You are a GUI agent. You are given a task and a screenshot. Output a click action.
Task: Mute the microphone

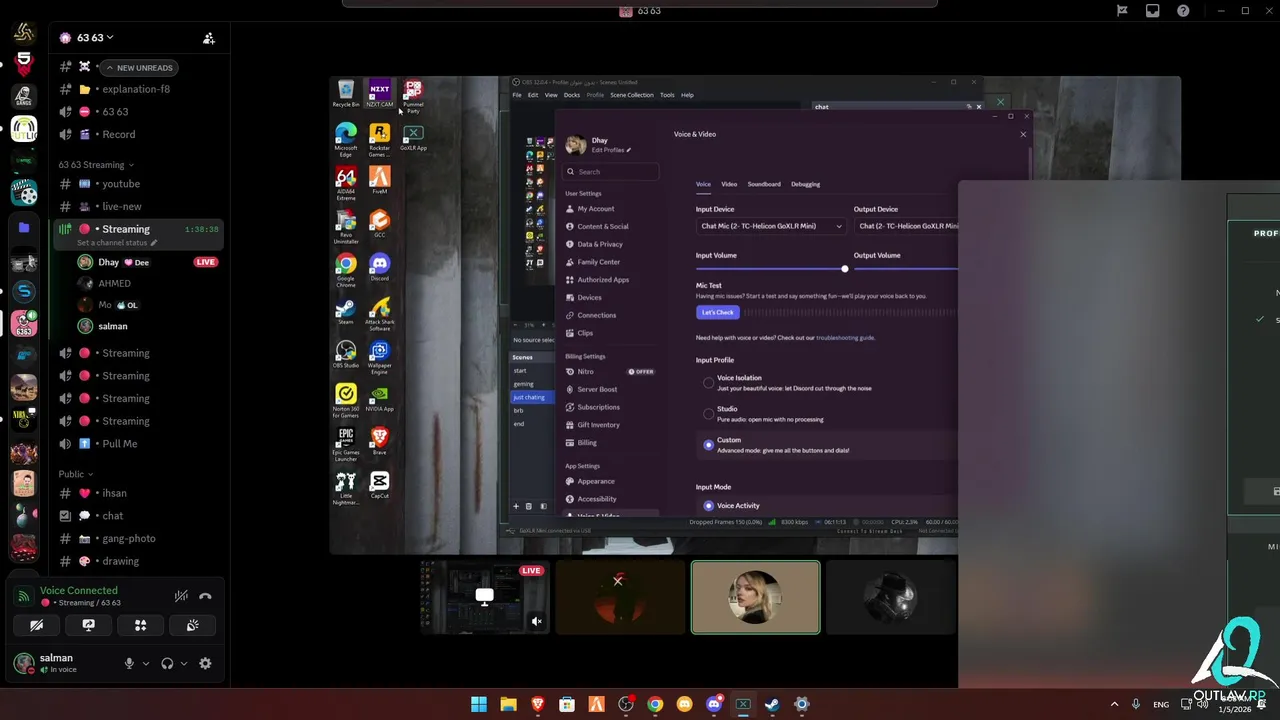129,663
